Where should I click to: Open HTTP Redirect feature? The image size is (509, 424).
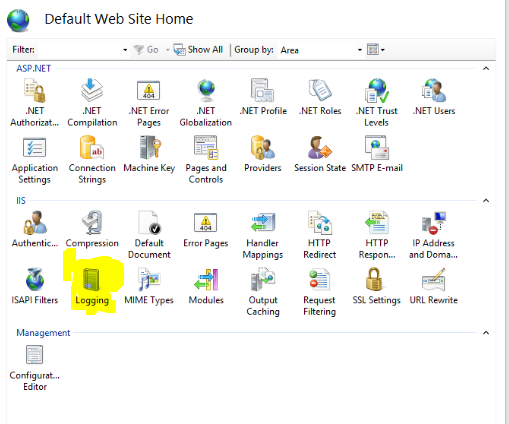pos(319,235)
